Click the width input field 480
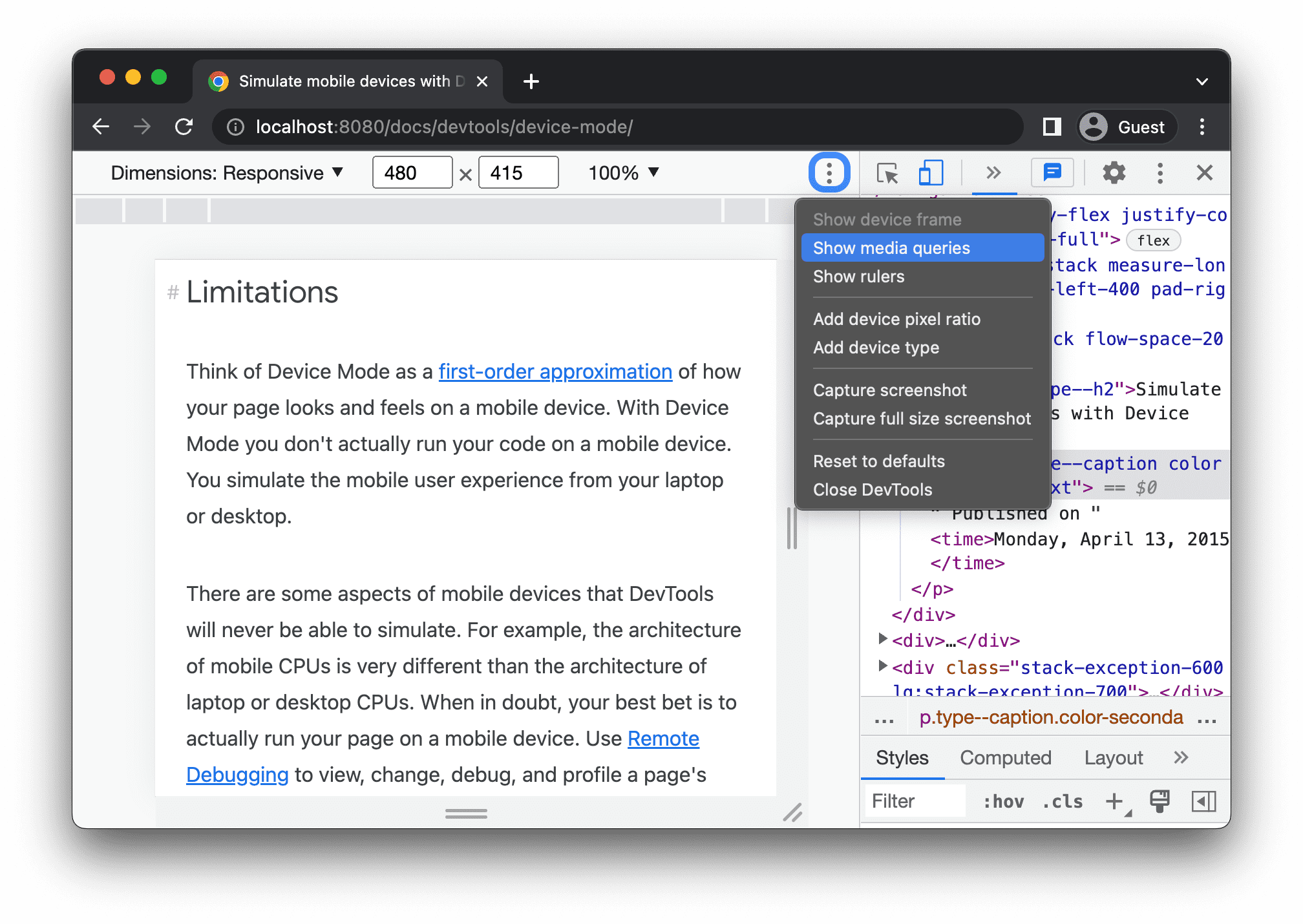 (410, 172)
